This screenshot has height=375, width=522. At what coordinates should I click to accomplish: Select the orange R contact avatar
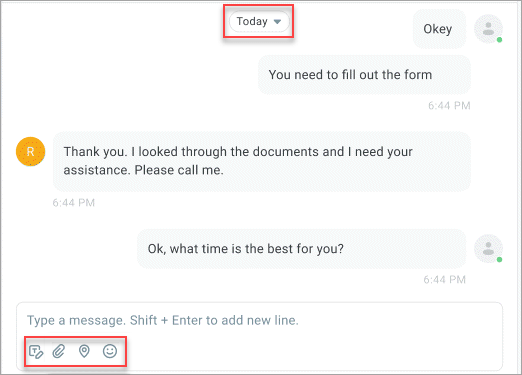[31, 152]
